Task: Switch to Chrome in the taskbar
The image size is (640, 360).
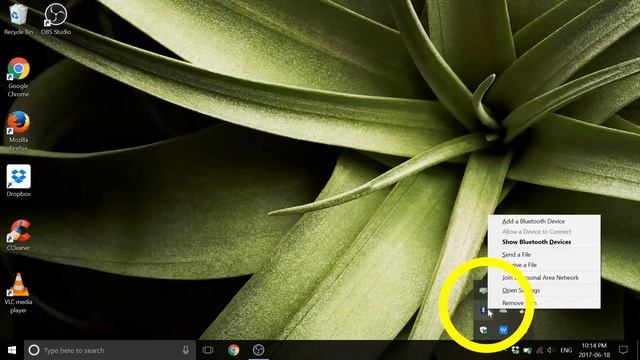Action: 233,350
